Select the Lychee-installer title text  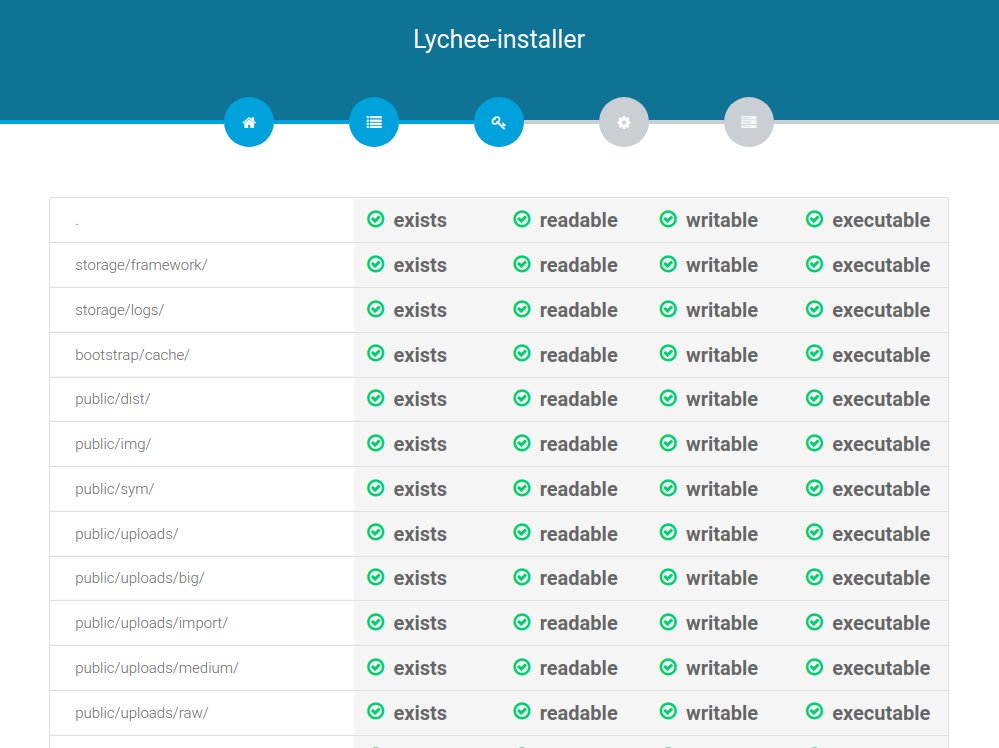499,40
